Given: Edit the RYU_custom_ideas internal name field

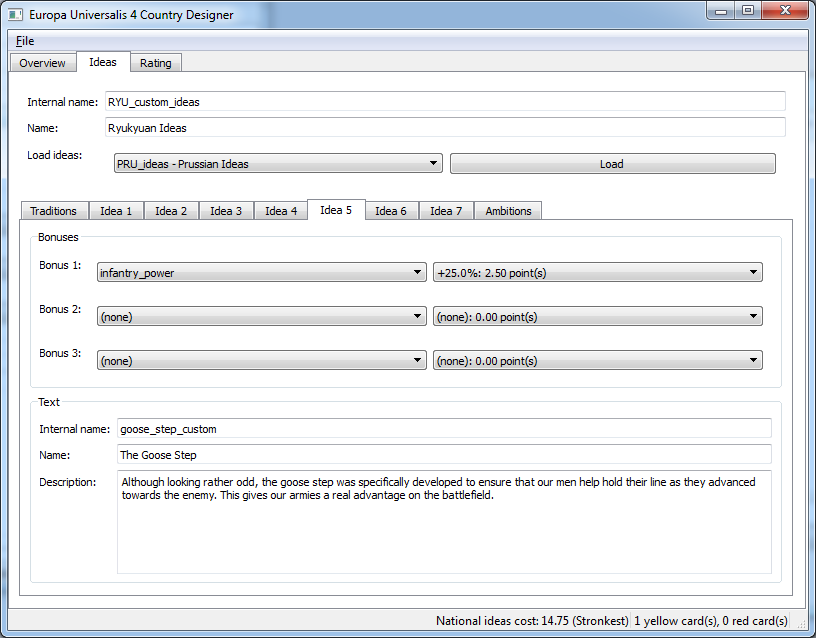Looking at the screenshot, I should [x=445, y=101].
